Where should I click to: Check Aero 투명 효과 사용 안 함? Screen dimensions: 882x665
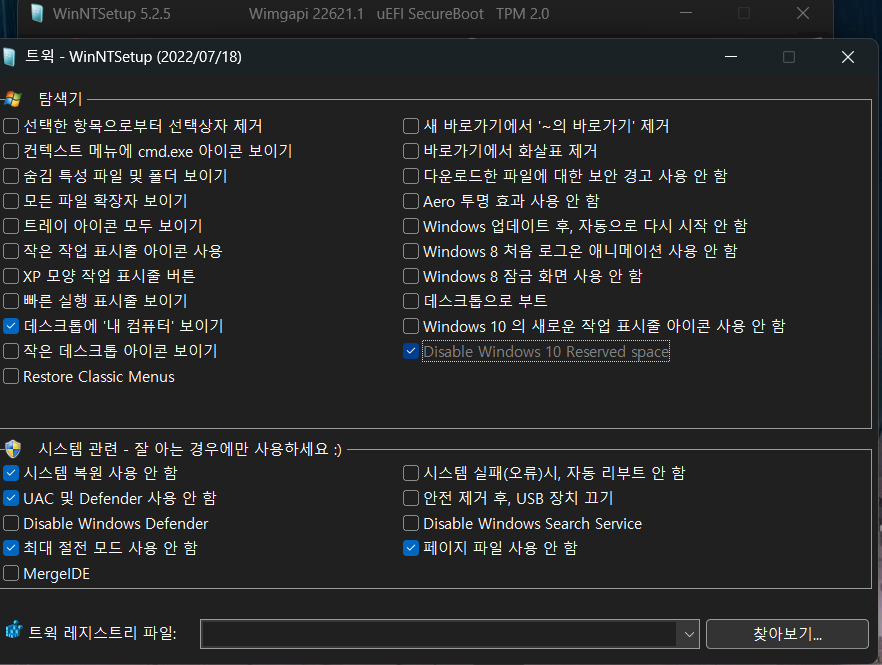point(411,201)
